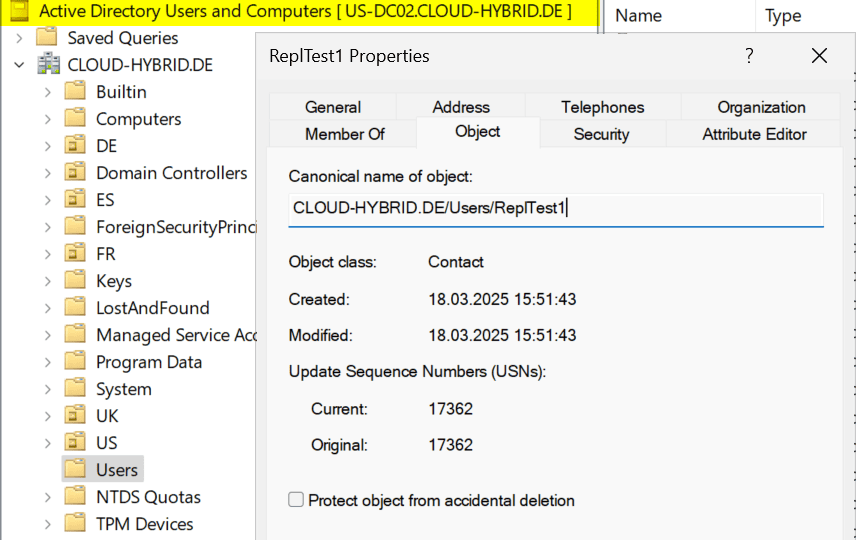Click the Saved Queries folder icon

[x=46, y=38]
